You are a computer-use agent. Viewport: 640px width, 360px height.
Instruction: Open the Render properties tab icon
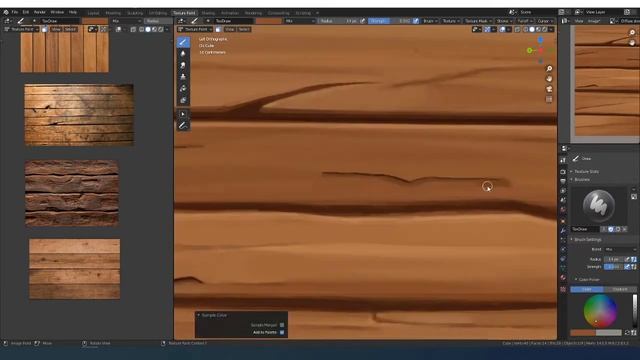[563, 171]
